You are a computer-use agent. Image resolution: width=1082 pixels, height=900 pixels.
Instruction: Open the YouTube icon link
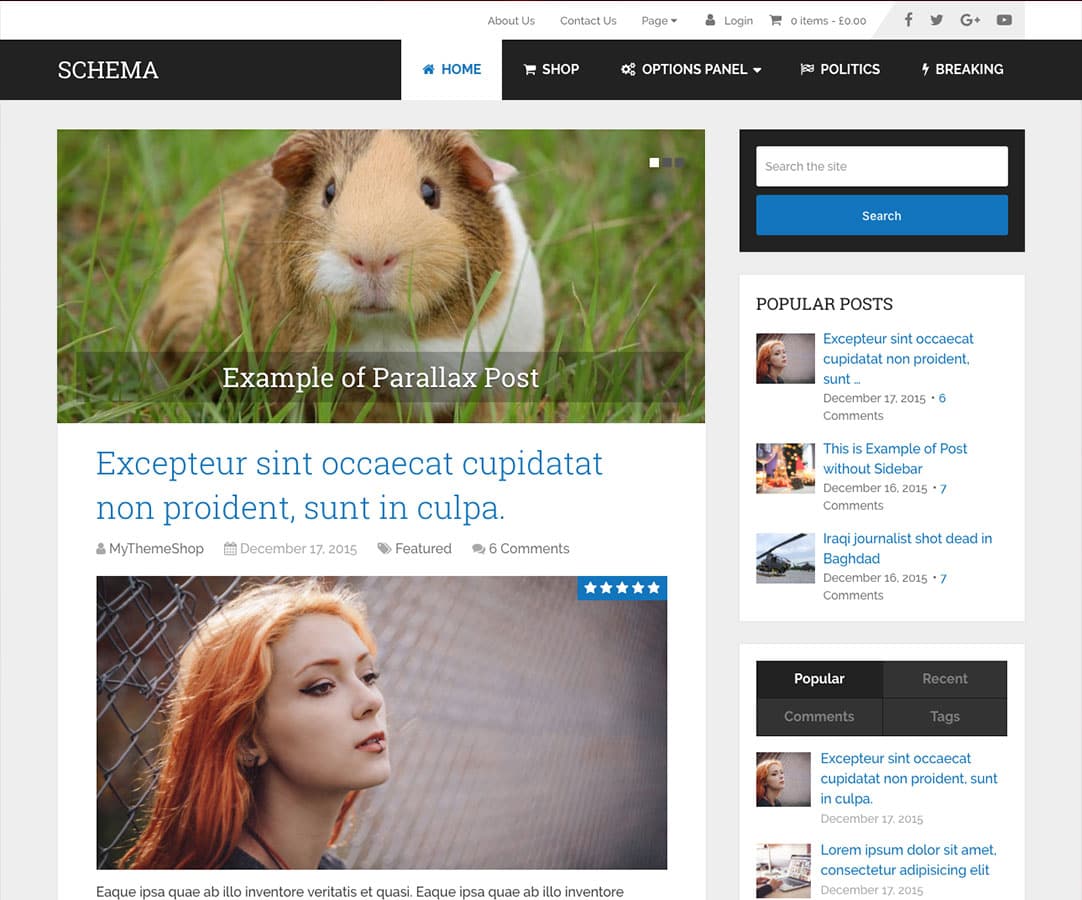[1004, 20]
